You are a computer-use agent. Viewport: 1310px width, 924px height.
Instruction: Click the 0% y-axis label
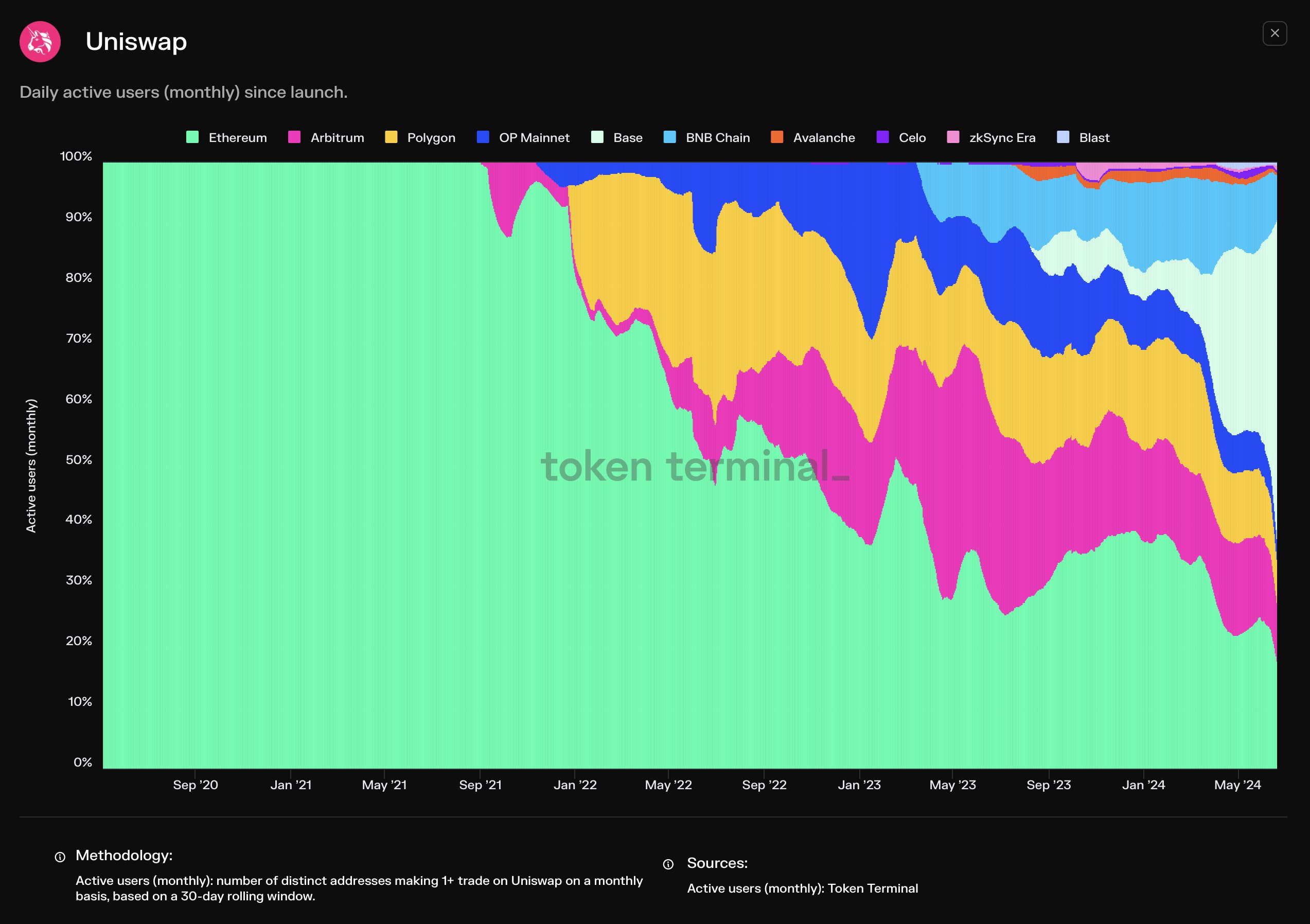[83, 762]
